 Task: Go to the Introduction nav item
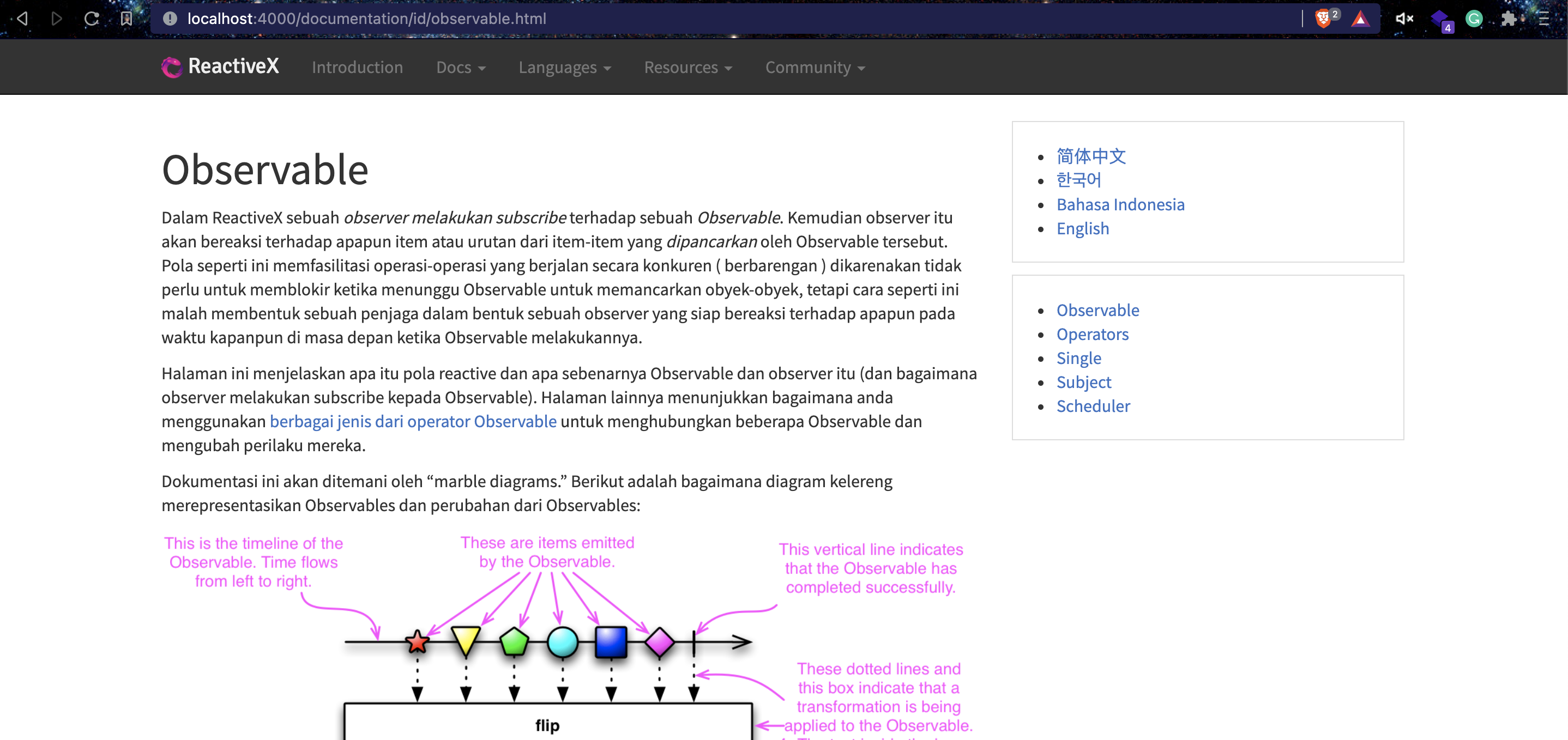coord(357,68)
